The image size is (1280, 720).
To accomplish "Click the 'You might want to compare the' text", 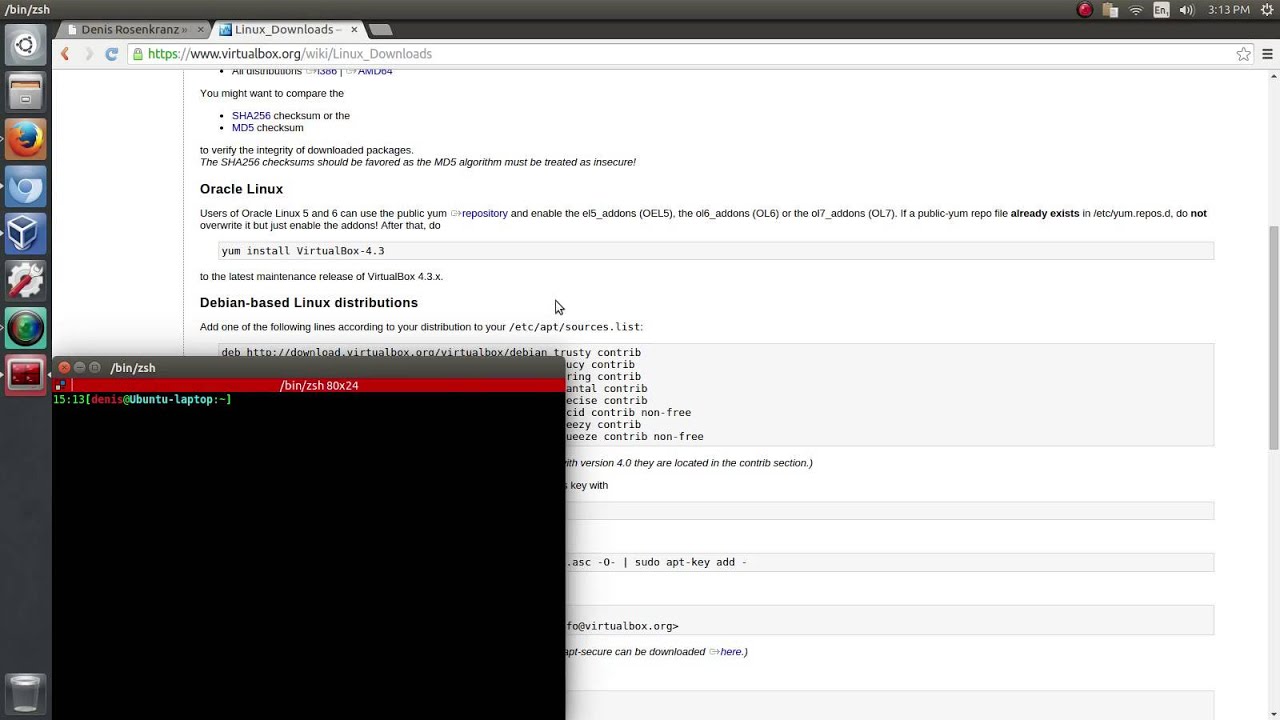I will pyautogui.click(x=272, y=94).
